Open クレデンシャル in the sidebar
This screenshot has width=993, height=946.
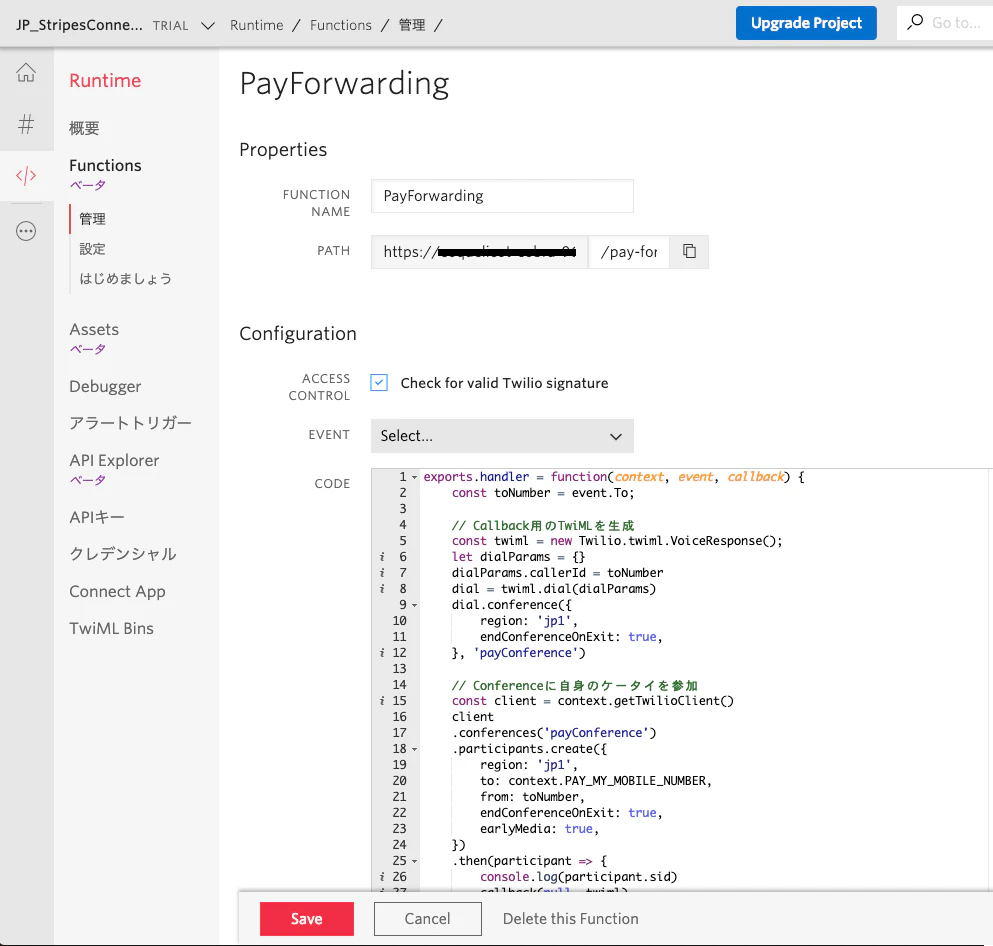click(123, 554)
